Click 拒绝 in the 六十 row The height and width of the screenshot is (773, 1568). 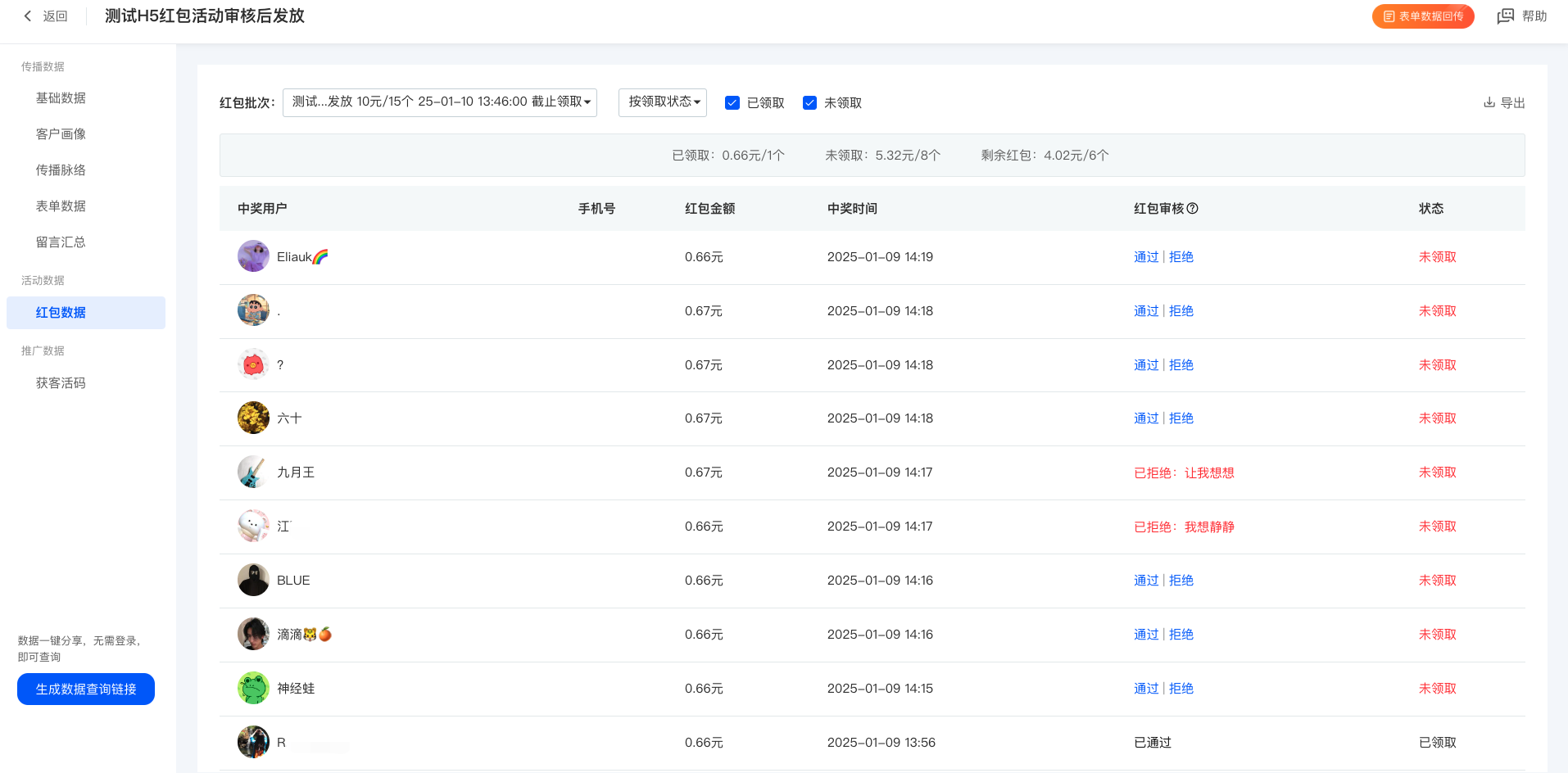tap(1181, 418)
